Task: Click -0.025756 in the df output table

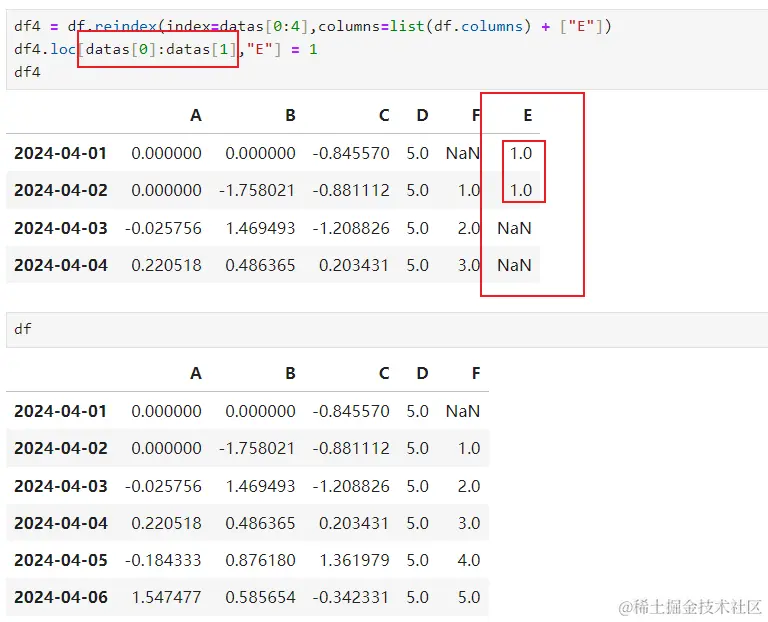Action: 163,486
